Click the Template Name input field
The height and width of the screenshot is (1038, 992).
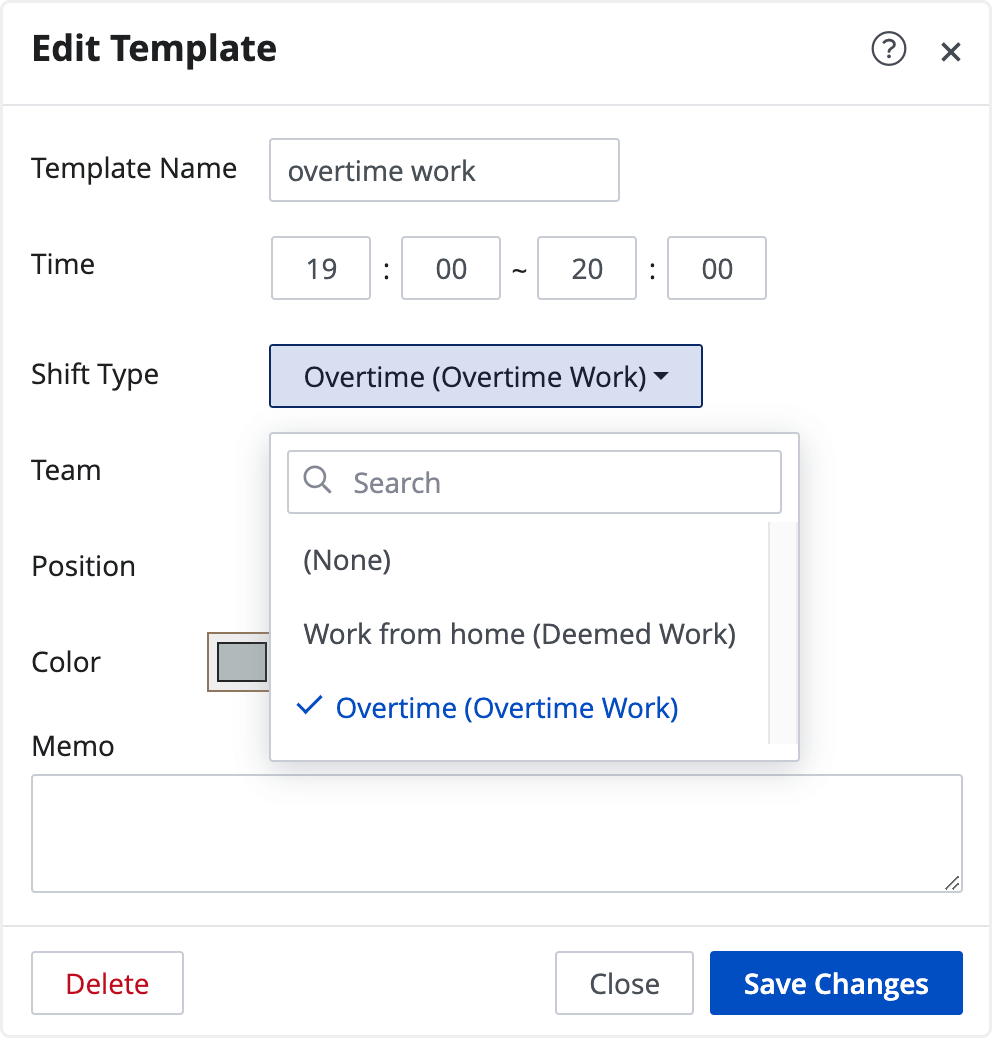tap(444, 170)
